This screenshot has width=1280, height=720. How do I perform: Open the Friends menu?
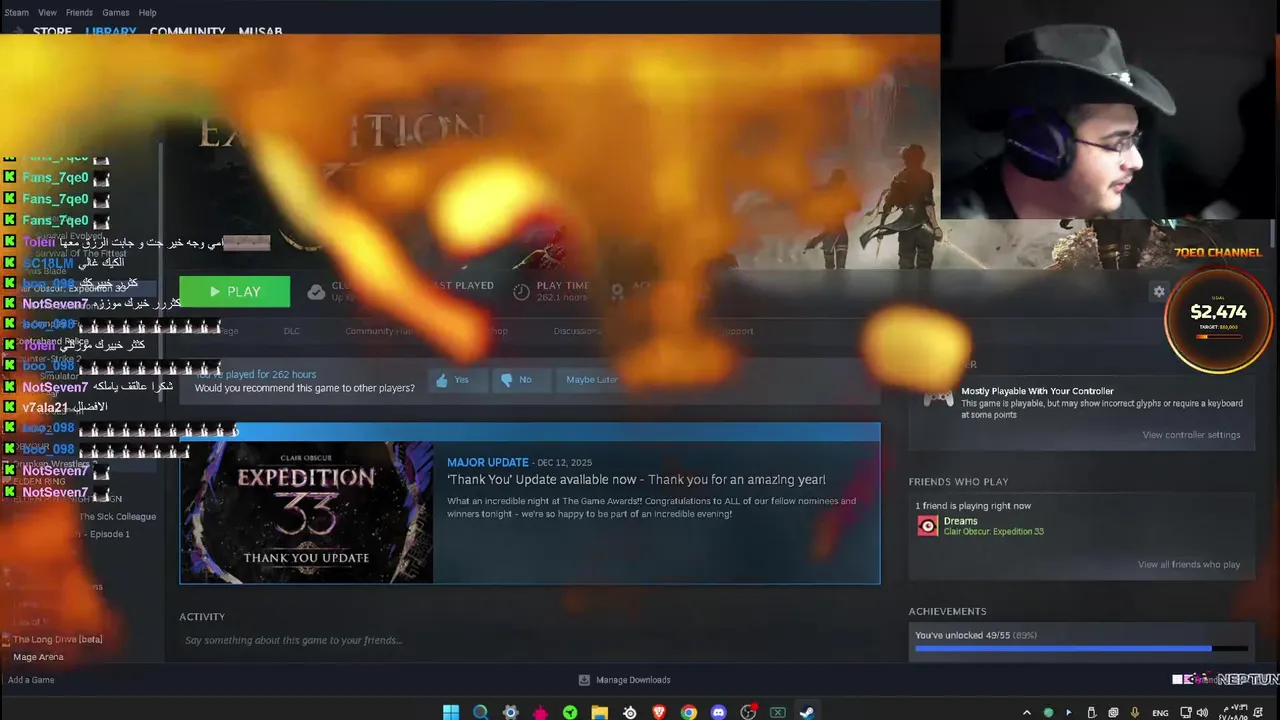coord(79,12)
